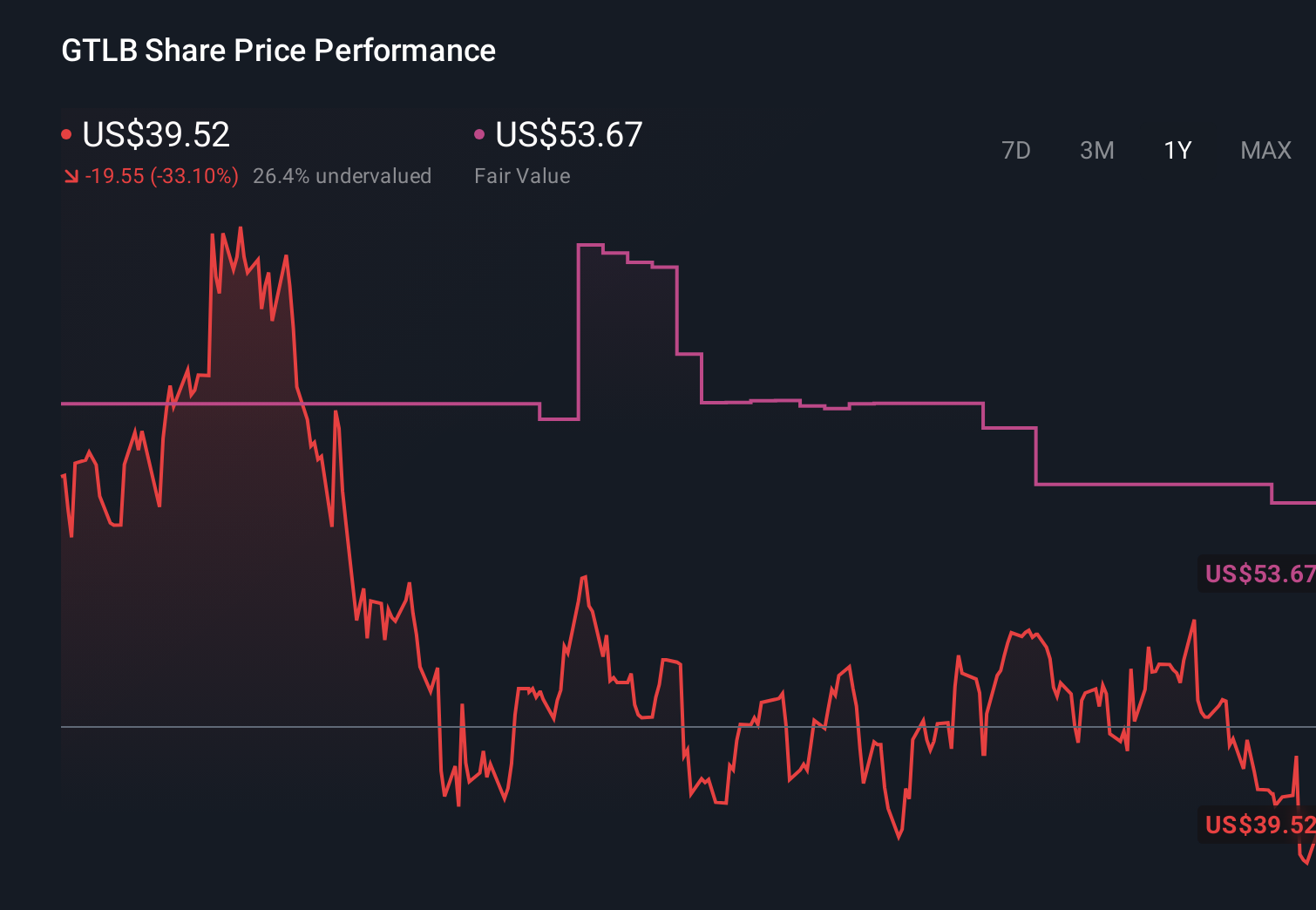Toggle the red share price series dot

[x=66, y=132]
